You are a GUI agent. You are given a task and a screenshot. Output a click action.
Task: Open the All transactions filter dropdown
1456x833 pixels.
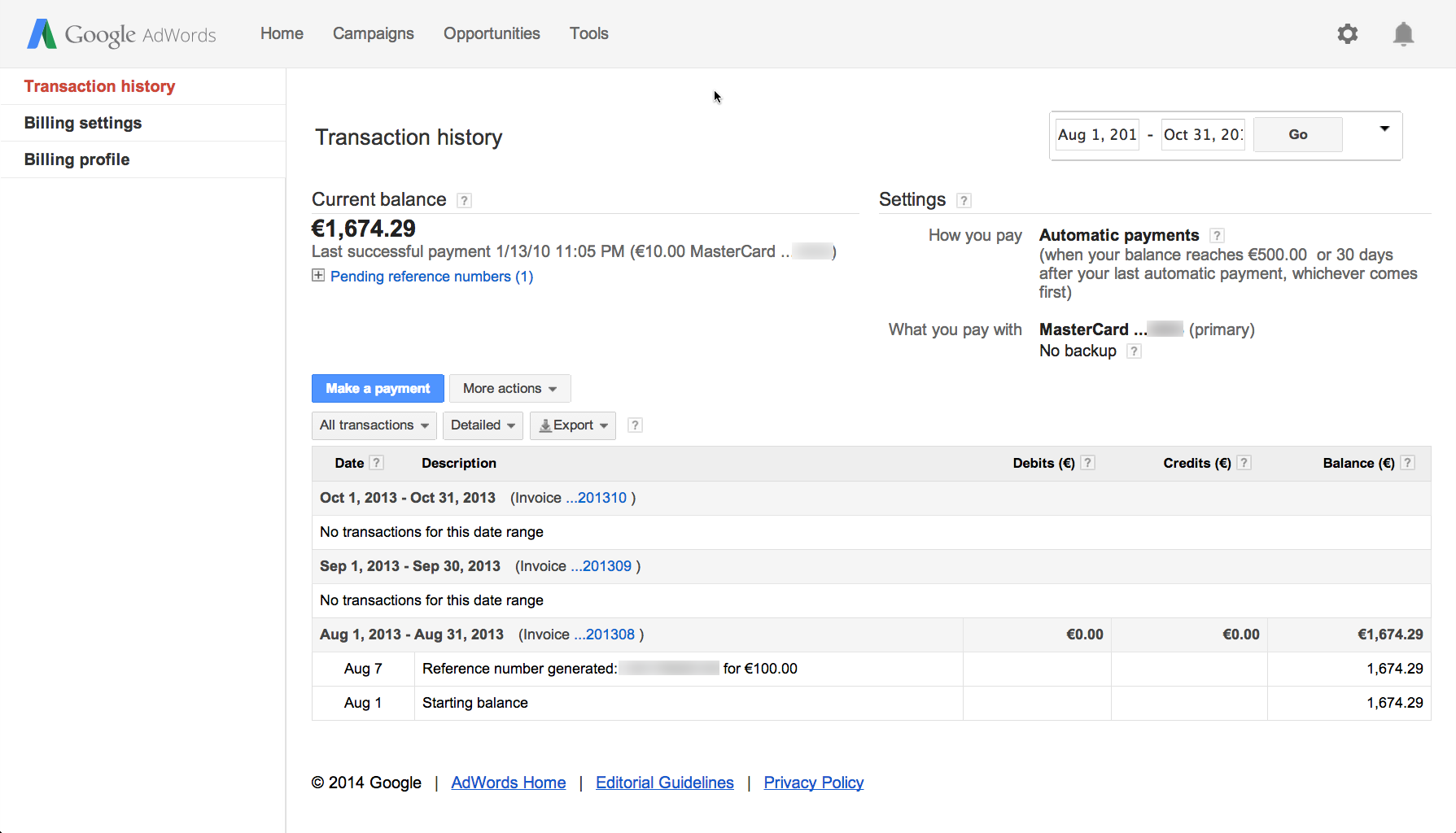(x=374, y=425)
